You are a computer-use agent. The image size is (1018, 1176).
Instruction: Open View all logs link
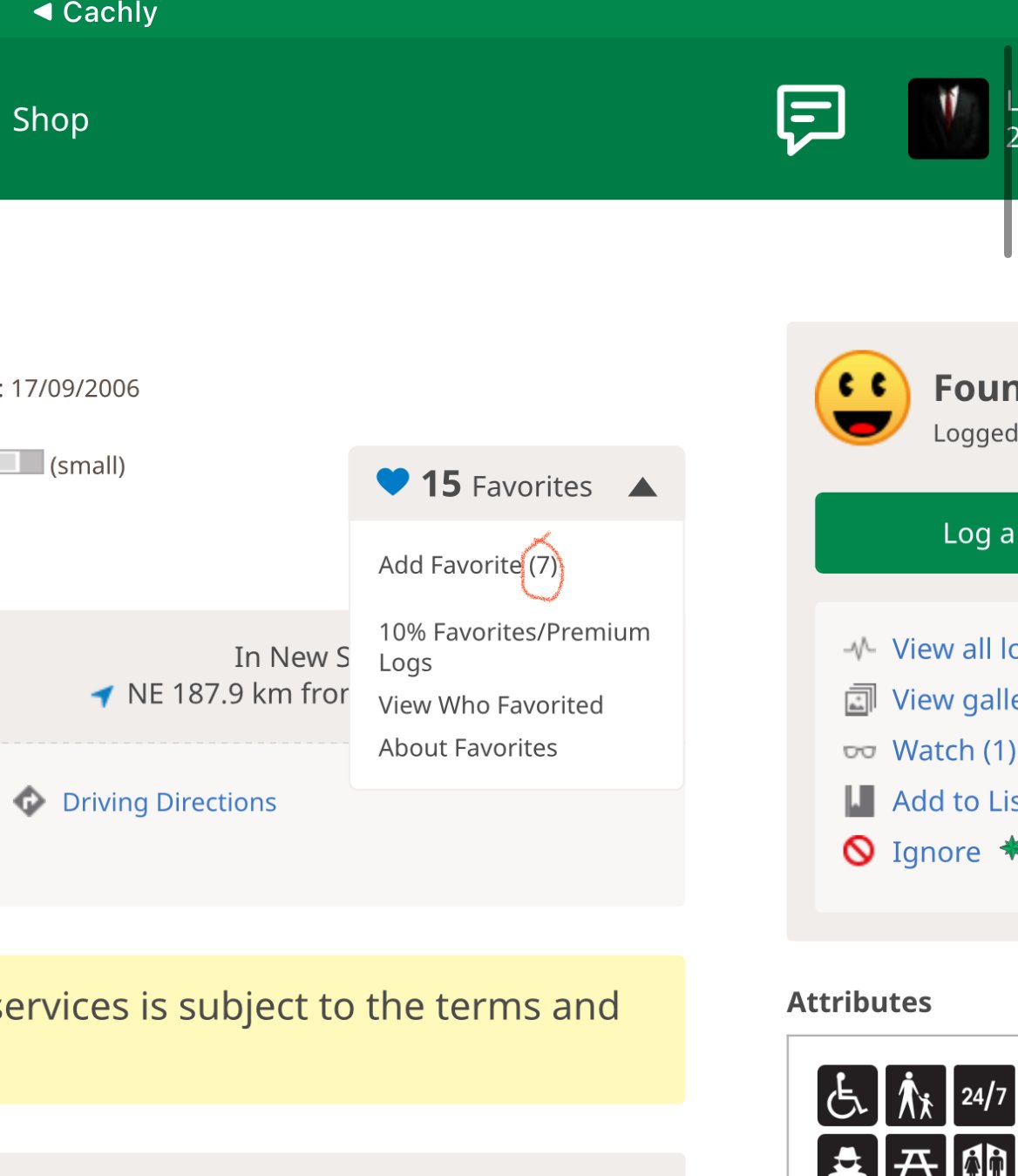954,649
